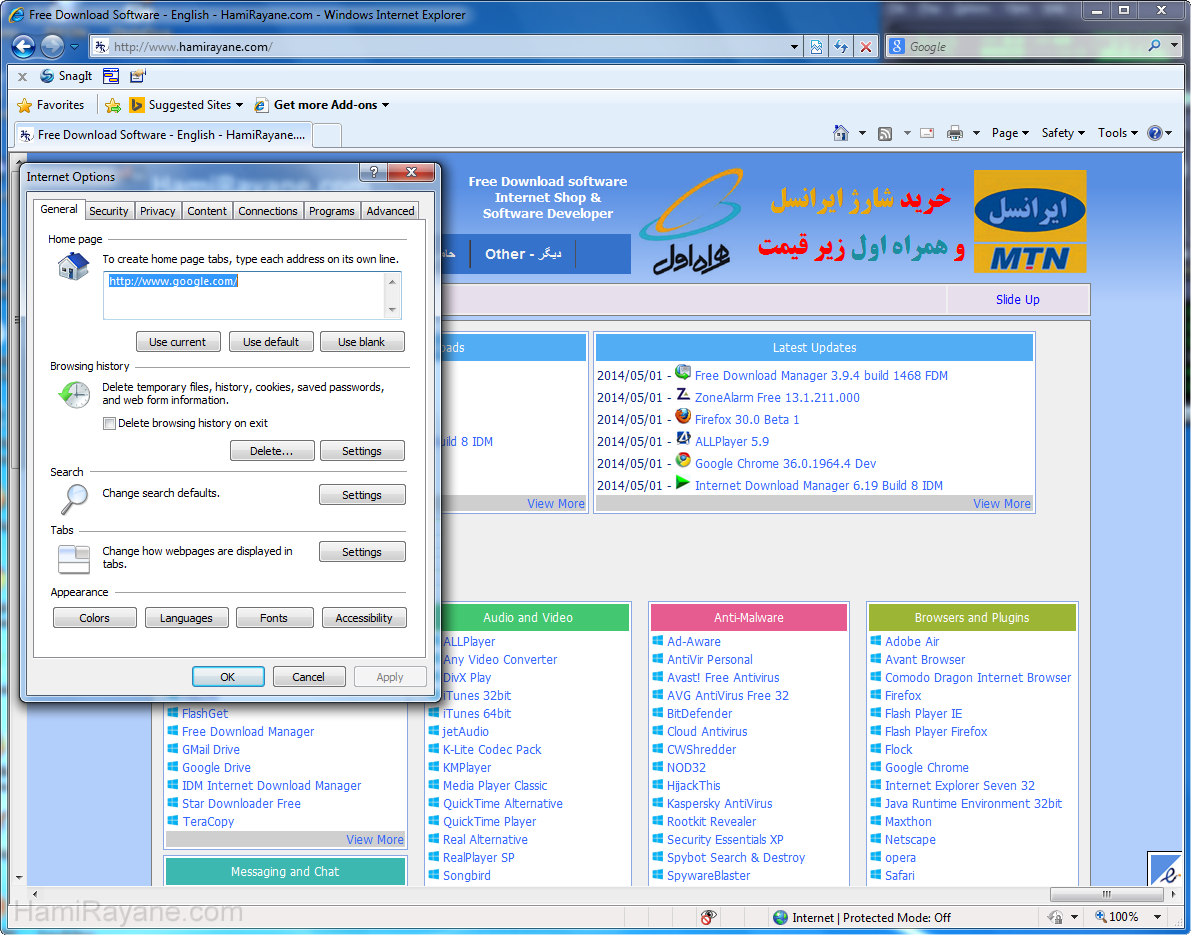Click the blue Help question mark icon
The width and height of the screenshot is (1191, 935).
pyautogui.click(x=1155, y=133)
